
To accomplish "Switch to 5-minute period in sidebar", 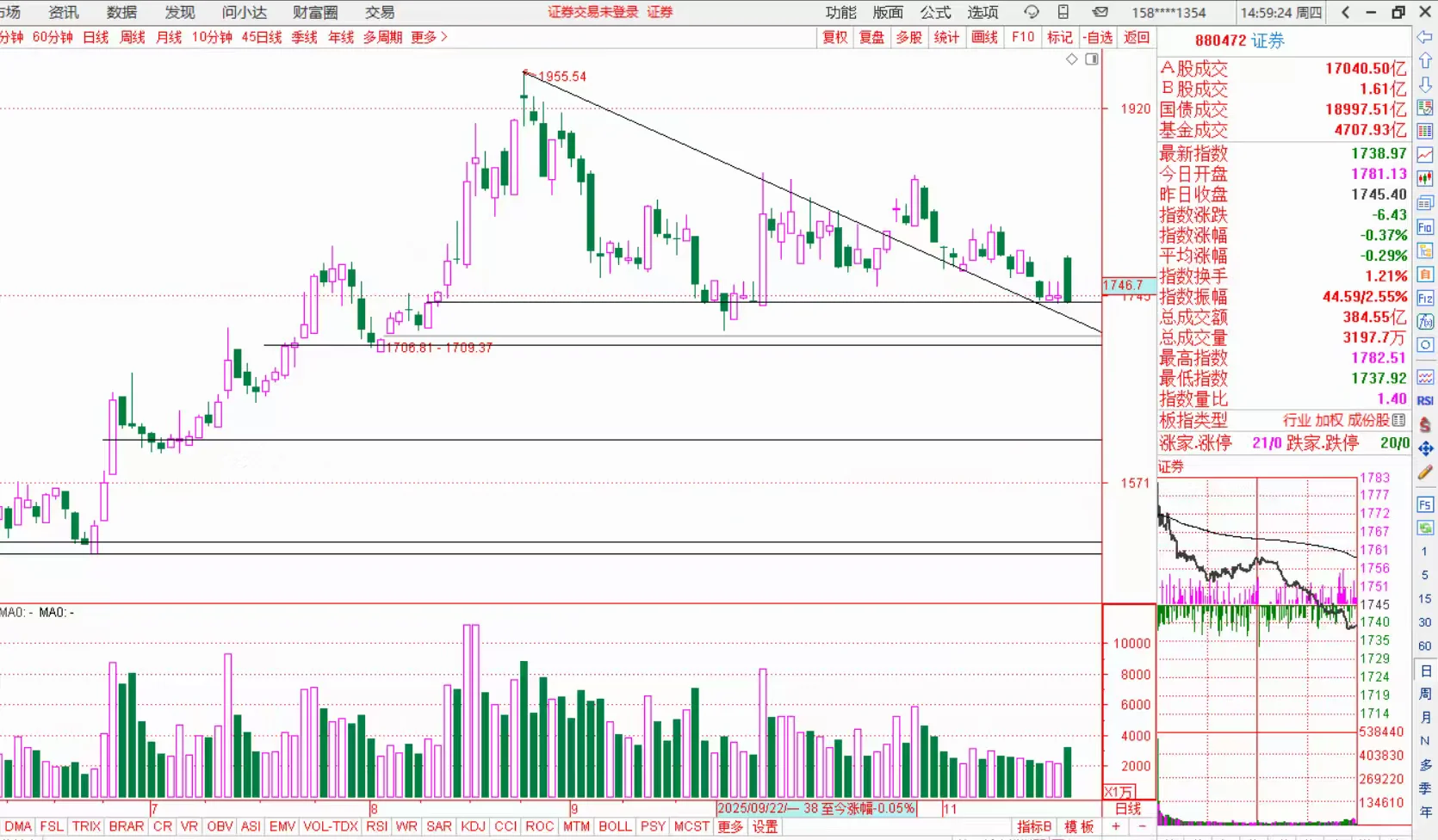I will [x=1425, y=575].
